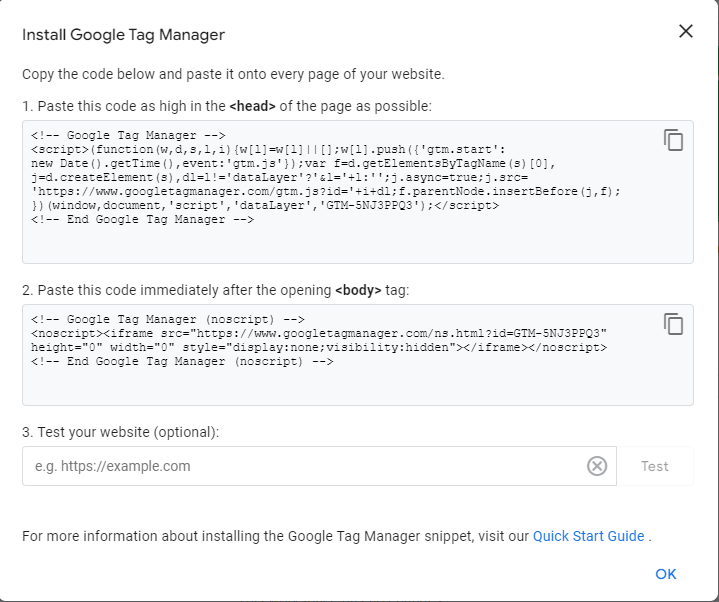The width and height of the screenshot is (719, 602).
Task: Click the noscript code box
Action: pos(358,355)
